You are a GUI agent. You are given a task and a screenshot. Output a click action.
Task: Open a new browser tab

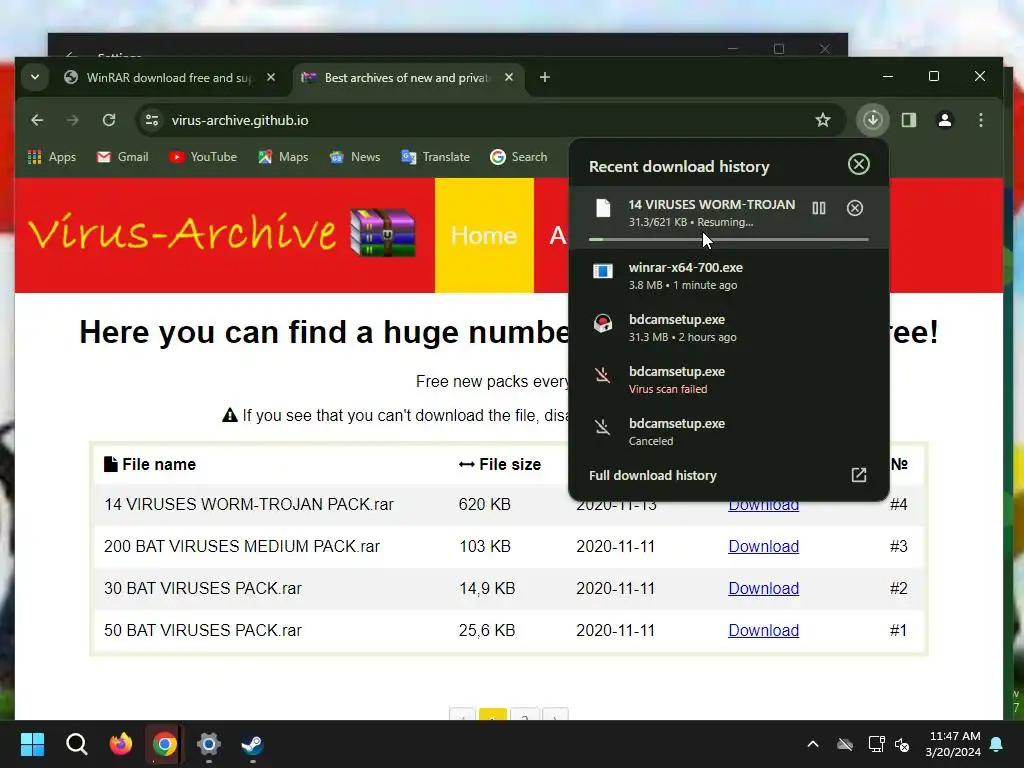point(545,78)
